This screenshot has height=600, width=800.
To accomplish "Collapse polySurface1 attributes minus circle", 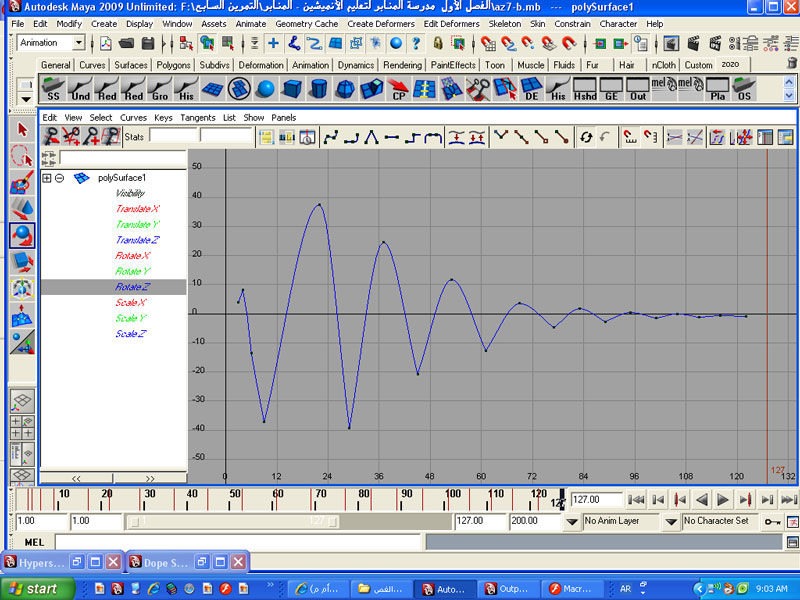I will click(60, 178).
